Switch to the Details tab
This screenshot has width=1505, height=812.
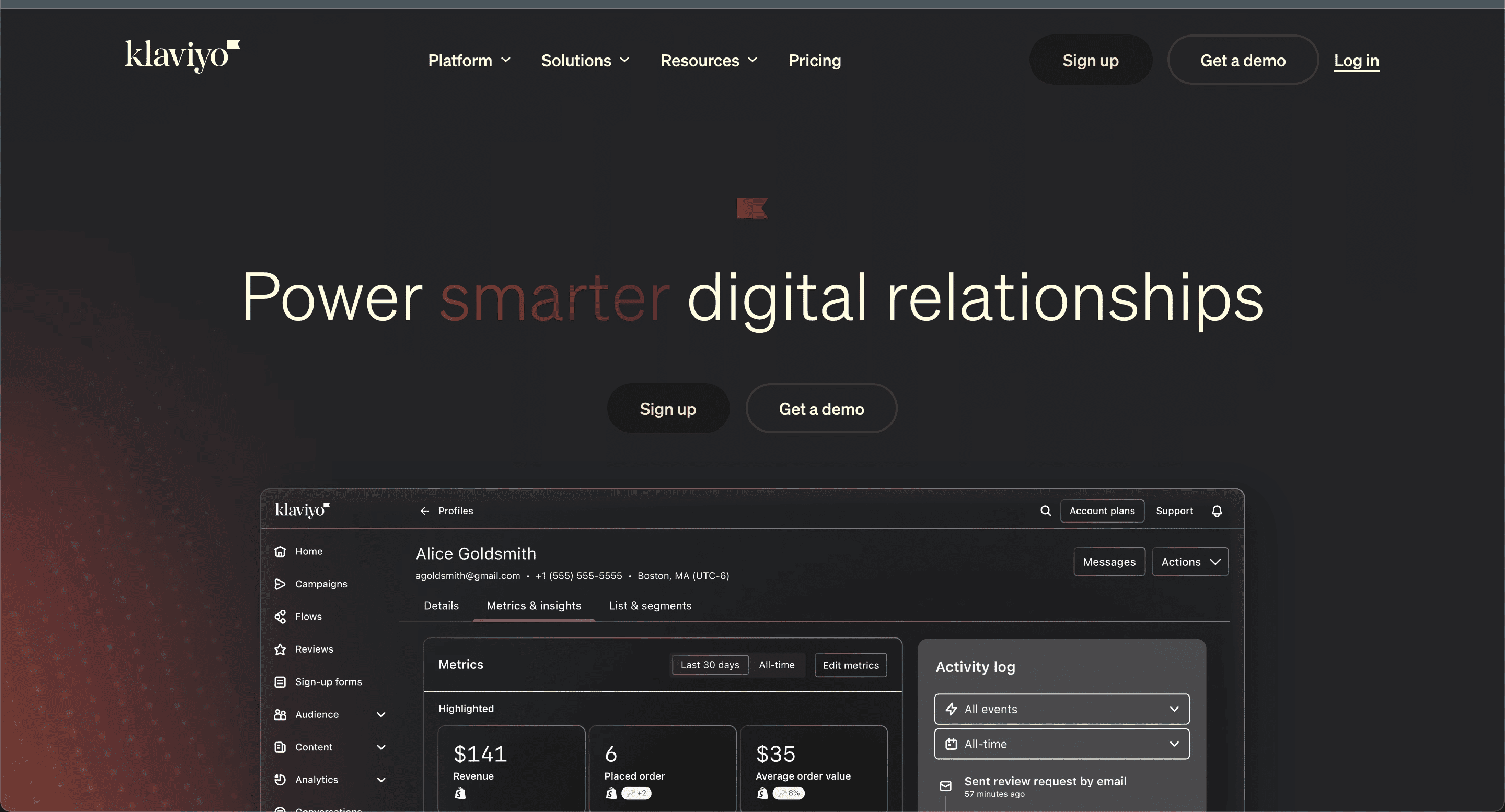click(x=441, y=606)
